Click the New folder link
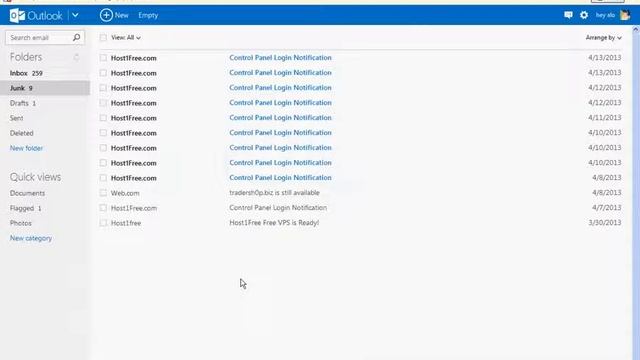Image resolution: width=640 pixels, height=360 pixels. point(26,148)
